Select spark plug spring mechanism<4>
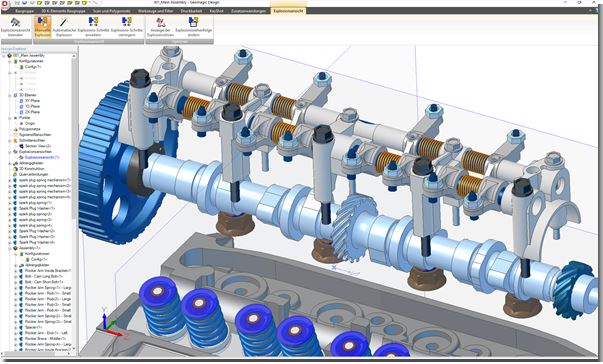 point(45,197)
